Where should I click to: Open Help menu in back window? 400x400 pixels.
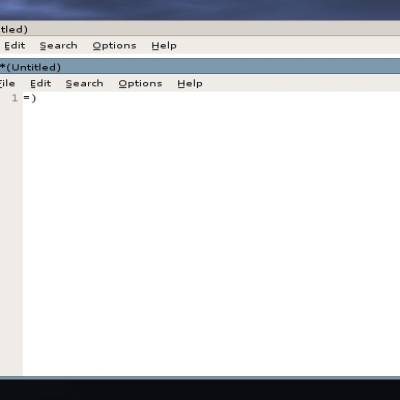[164, 45]
